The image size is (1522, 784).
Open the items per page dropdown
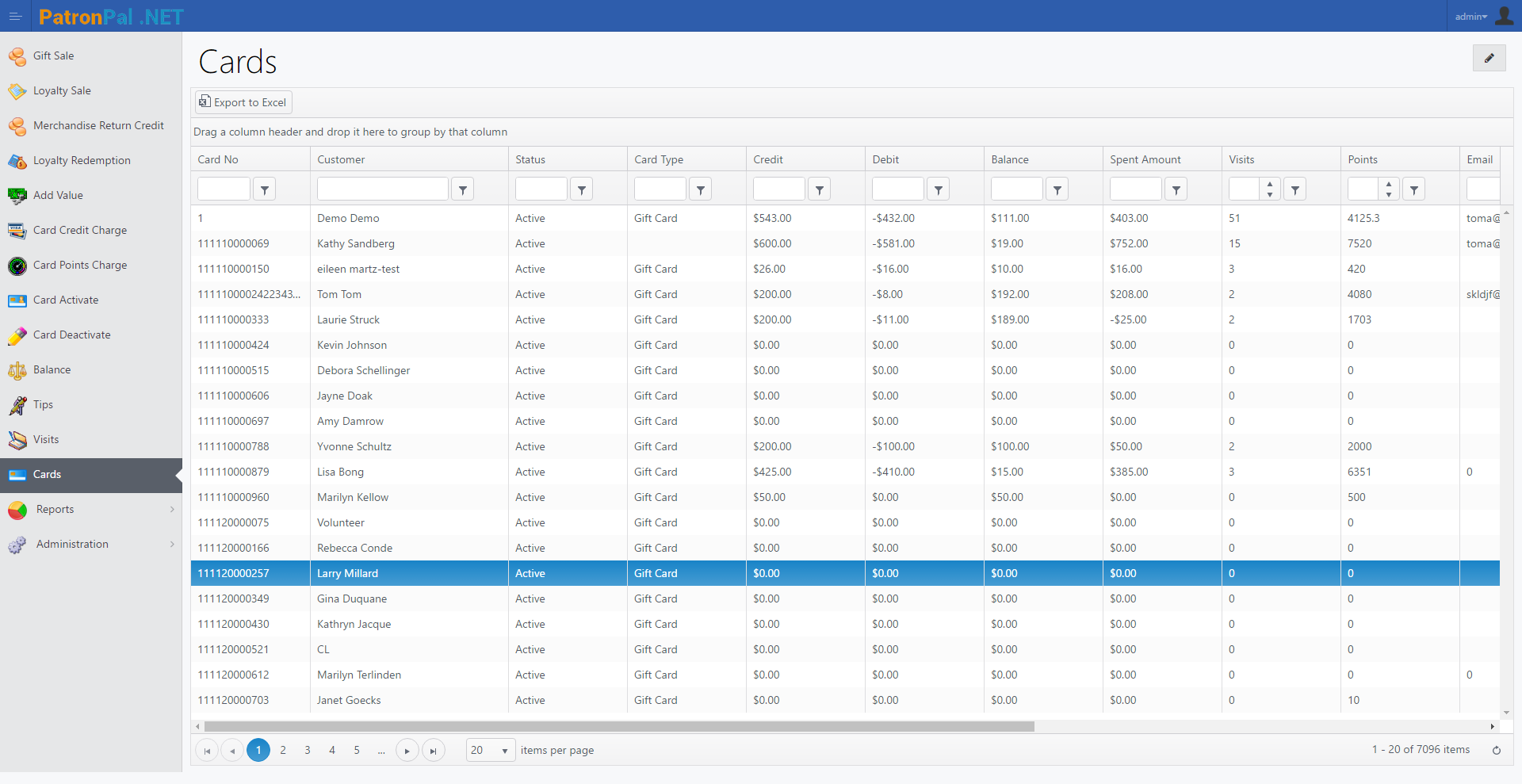[491, 750]
